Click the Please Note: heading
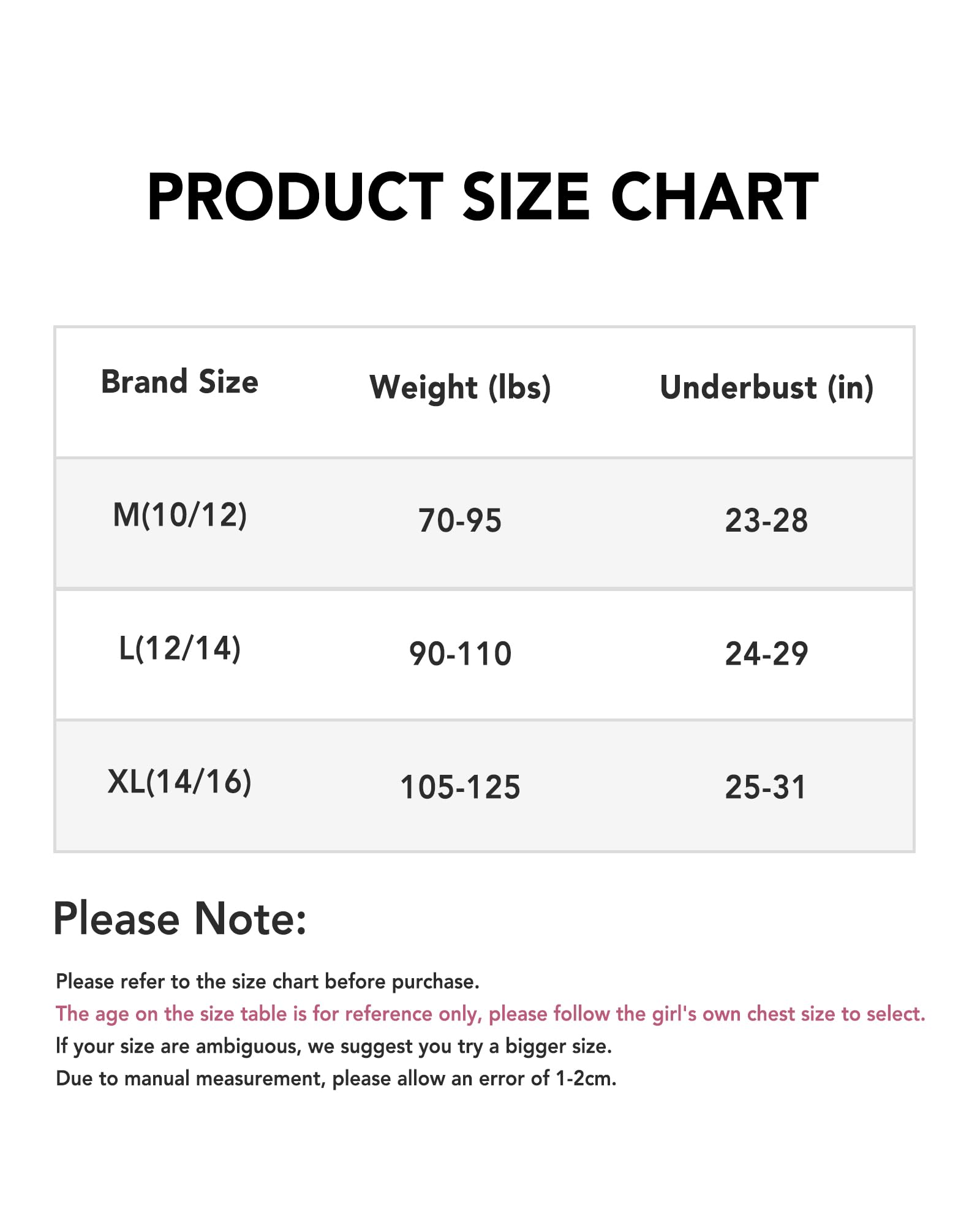The height and width of the screenshot is (1225, 980). tap(180, 919)
